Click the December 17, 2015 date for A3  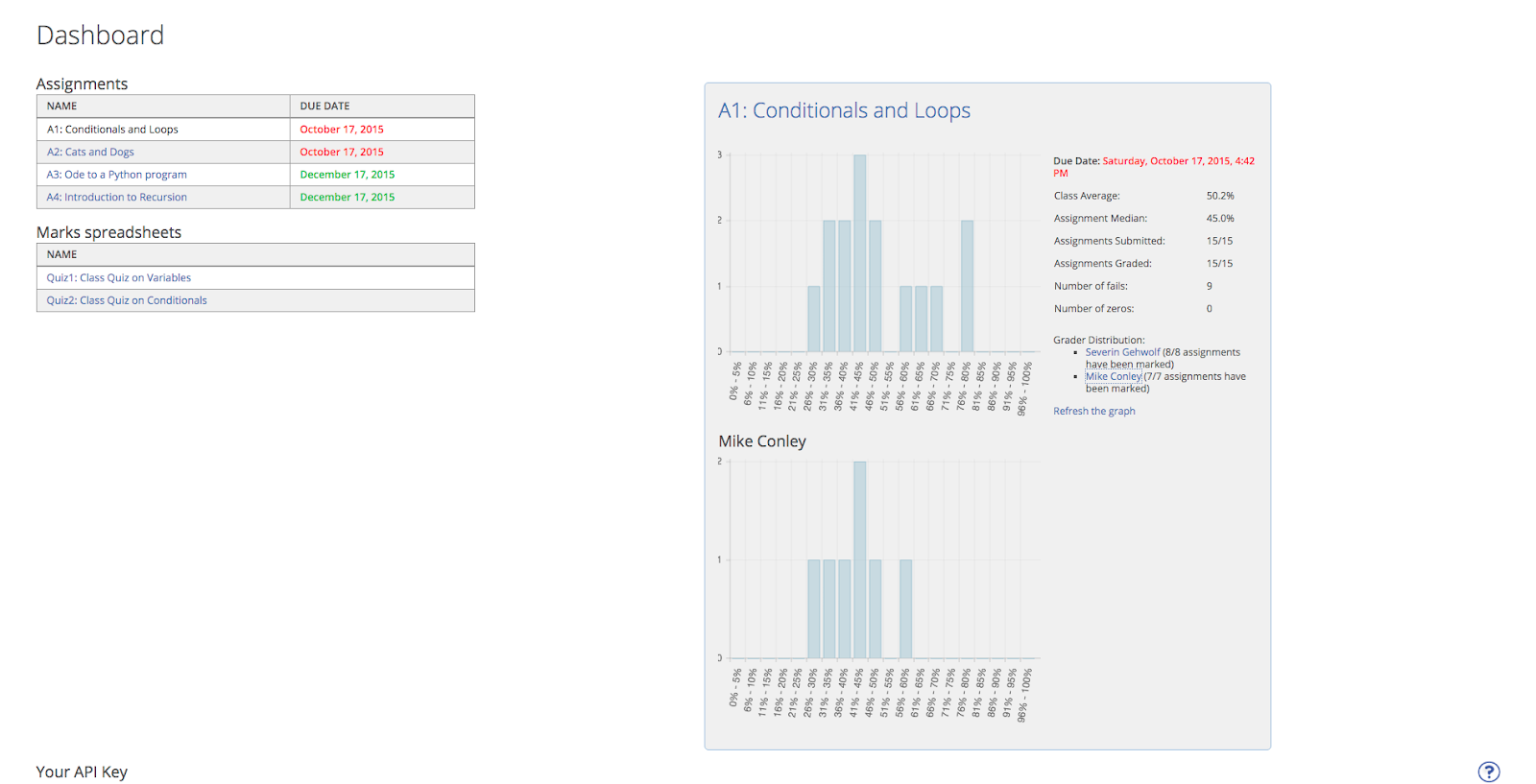click(348, 175)
